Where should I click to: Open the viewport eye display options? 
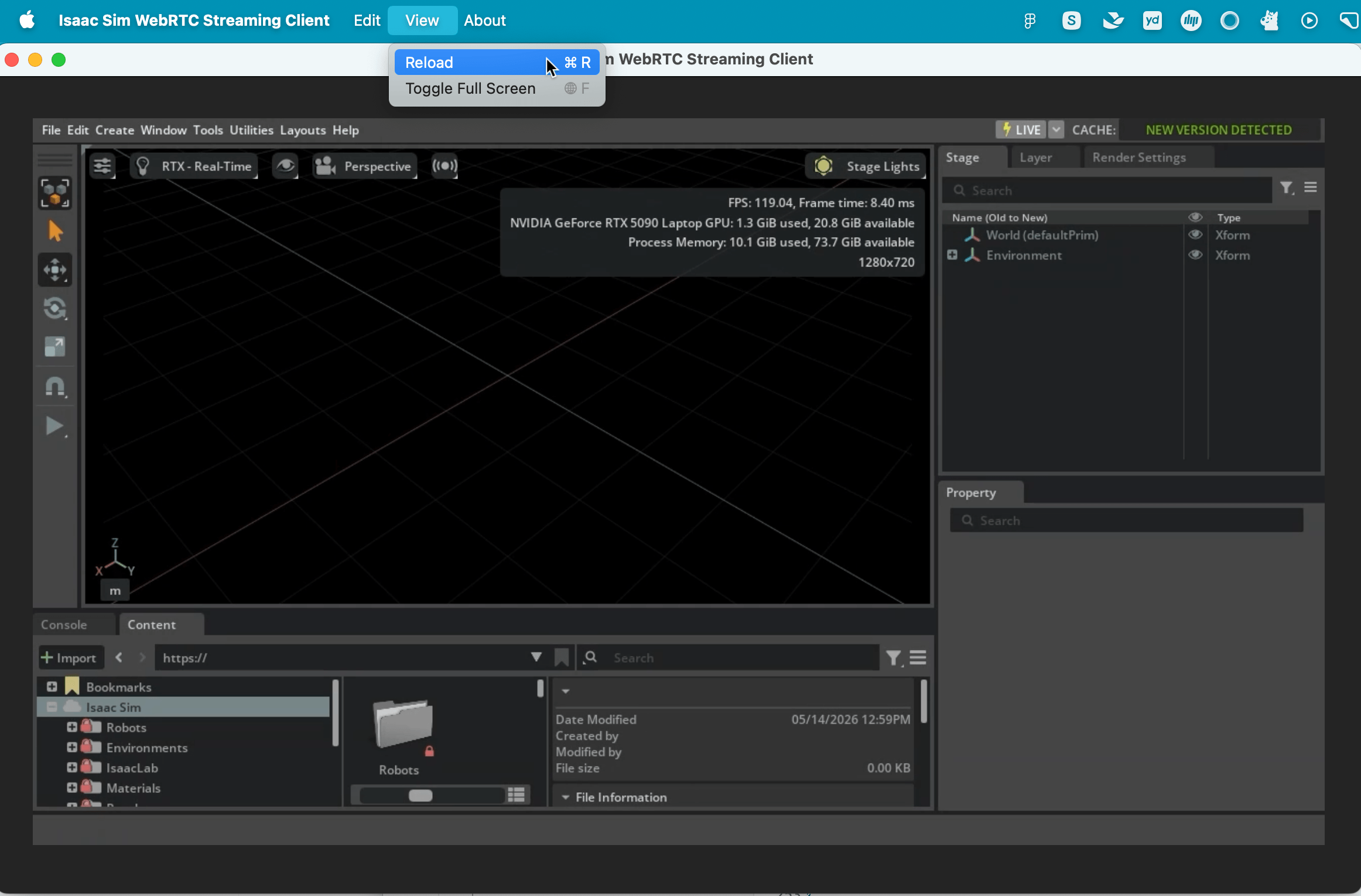coord(285,166)
